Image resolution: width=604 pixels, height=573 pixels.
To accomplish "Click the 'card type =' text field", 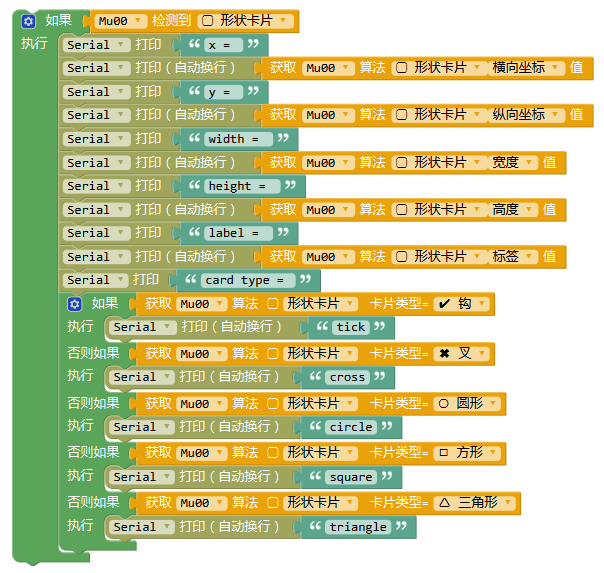I will tap(248, 280).
